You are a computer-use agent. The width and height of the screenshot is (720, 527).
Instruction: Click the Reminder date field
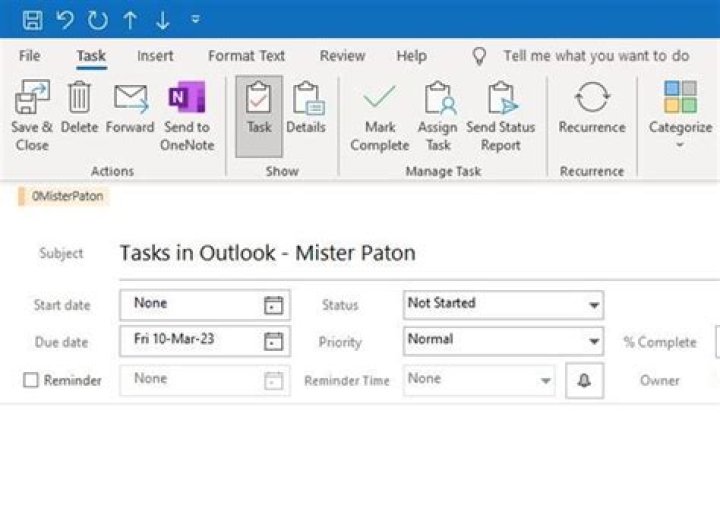tap(205, 380)
